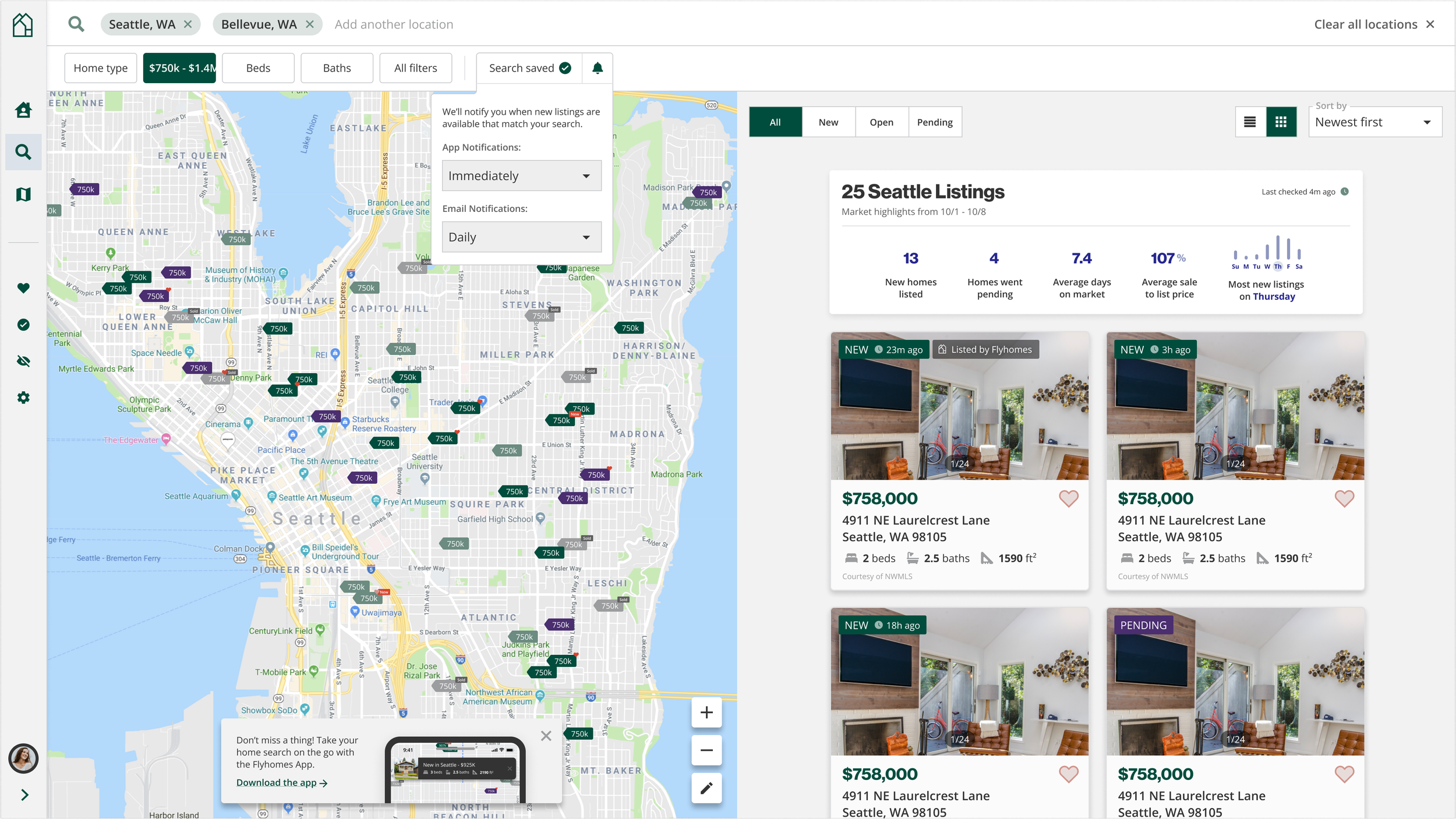The image size is (1456, 819).
Task: Click the 750k marker near Madison Park
Action: [708, 193]
